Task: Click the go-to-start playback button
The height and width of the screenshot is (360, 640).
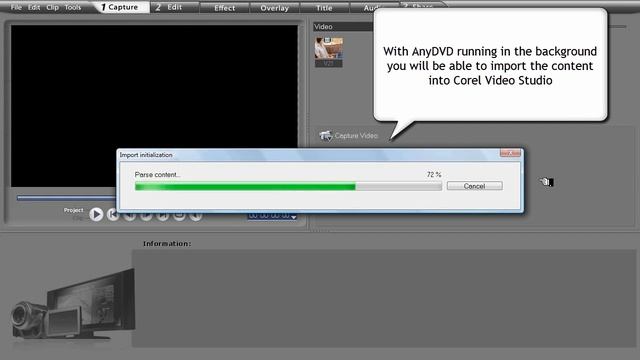Action: pos(112,215)
